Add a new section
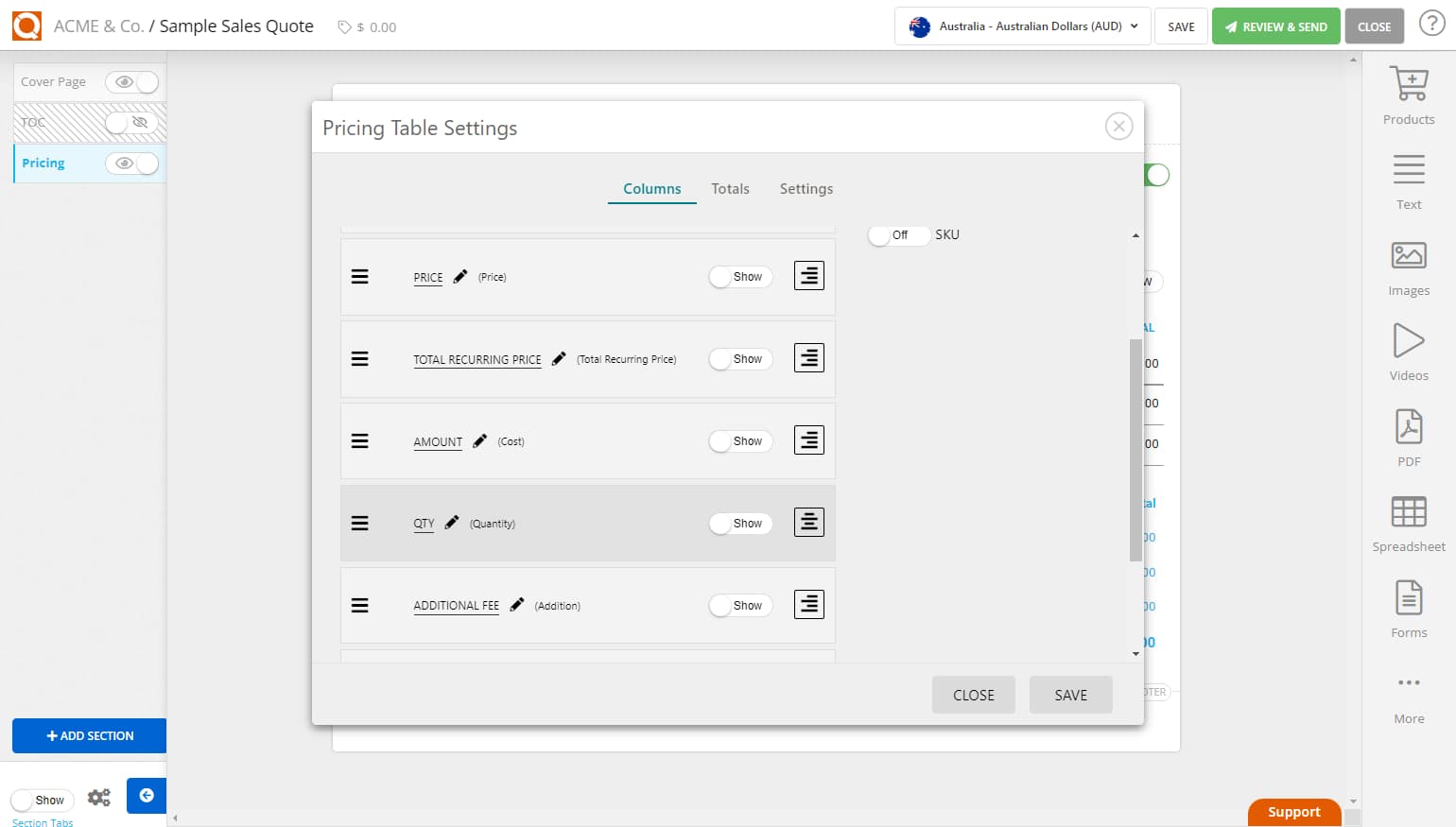 tap(89, 735)
